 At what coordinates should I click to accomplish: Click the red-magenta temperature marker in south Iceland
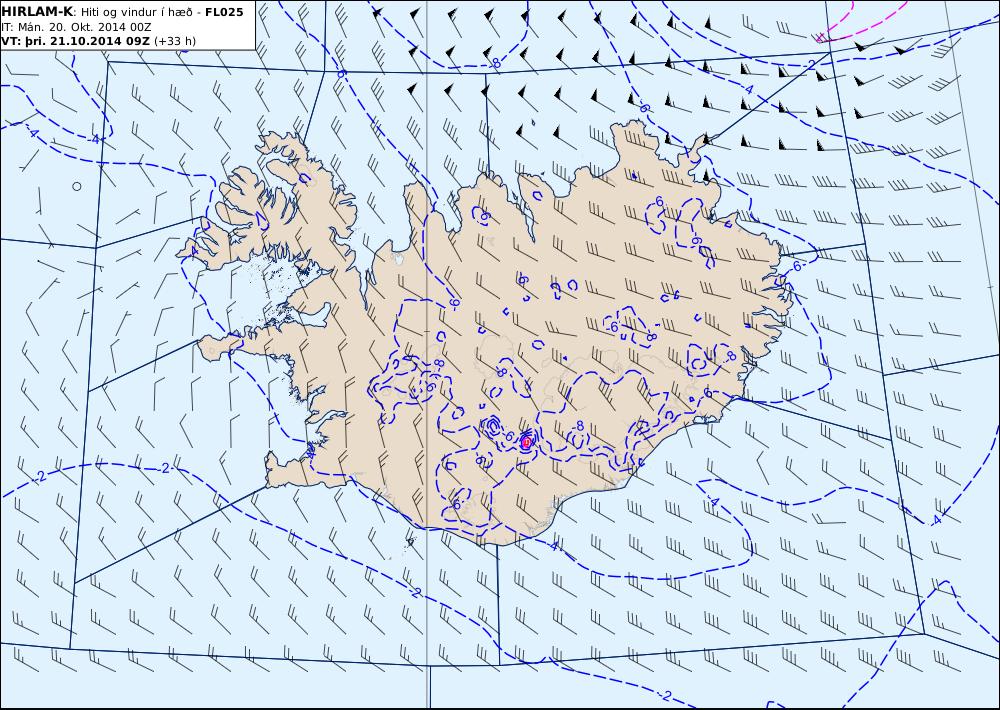(526, 441)
